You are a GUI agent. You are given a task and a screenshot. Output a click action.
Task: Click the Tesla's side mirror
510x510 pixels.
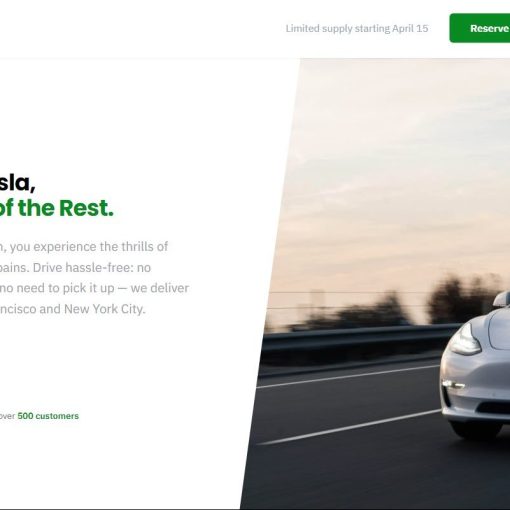(x=502, y=299)
